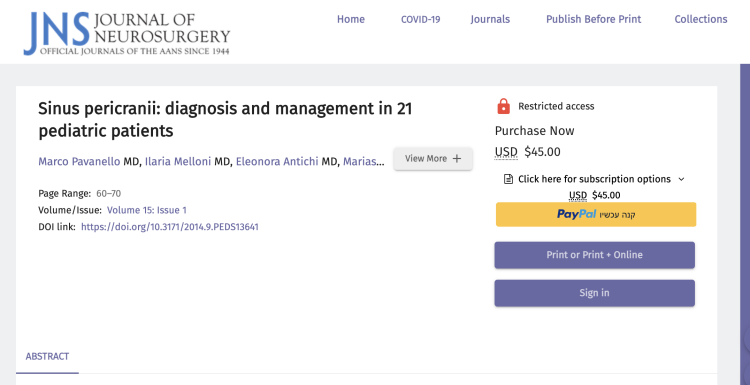Click the article title Sinus pericranii
This screenshot has width=750, height=385.
coord(225,120)
